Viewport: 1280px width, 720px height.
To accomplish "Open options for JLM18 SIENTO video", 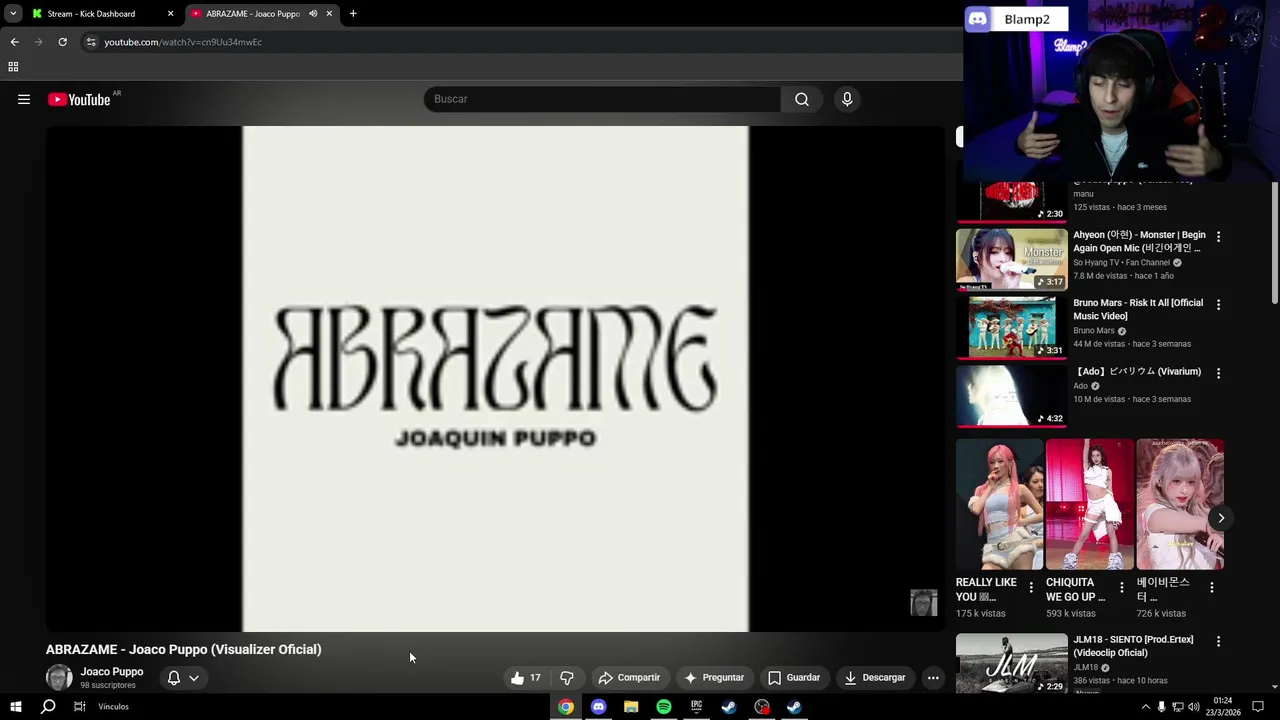I will coord(1218,641).
